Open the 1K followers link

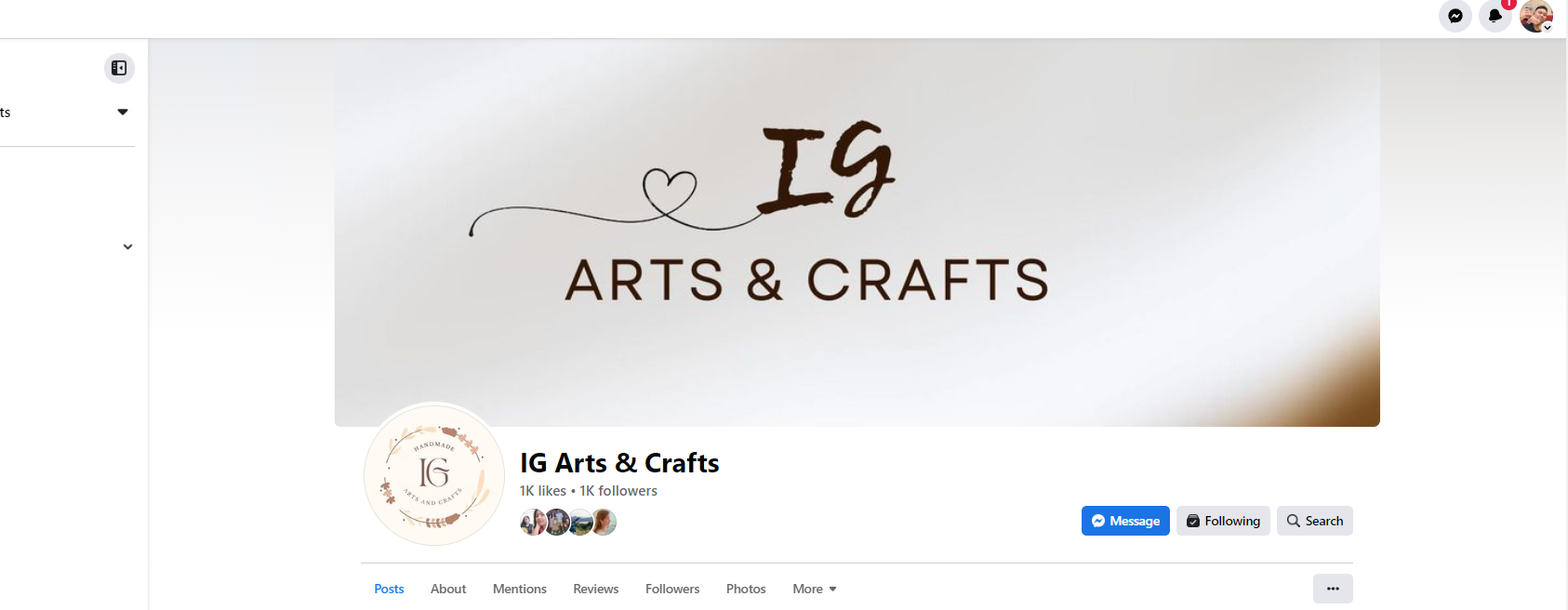click(618, 491)
